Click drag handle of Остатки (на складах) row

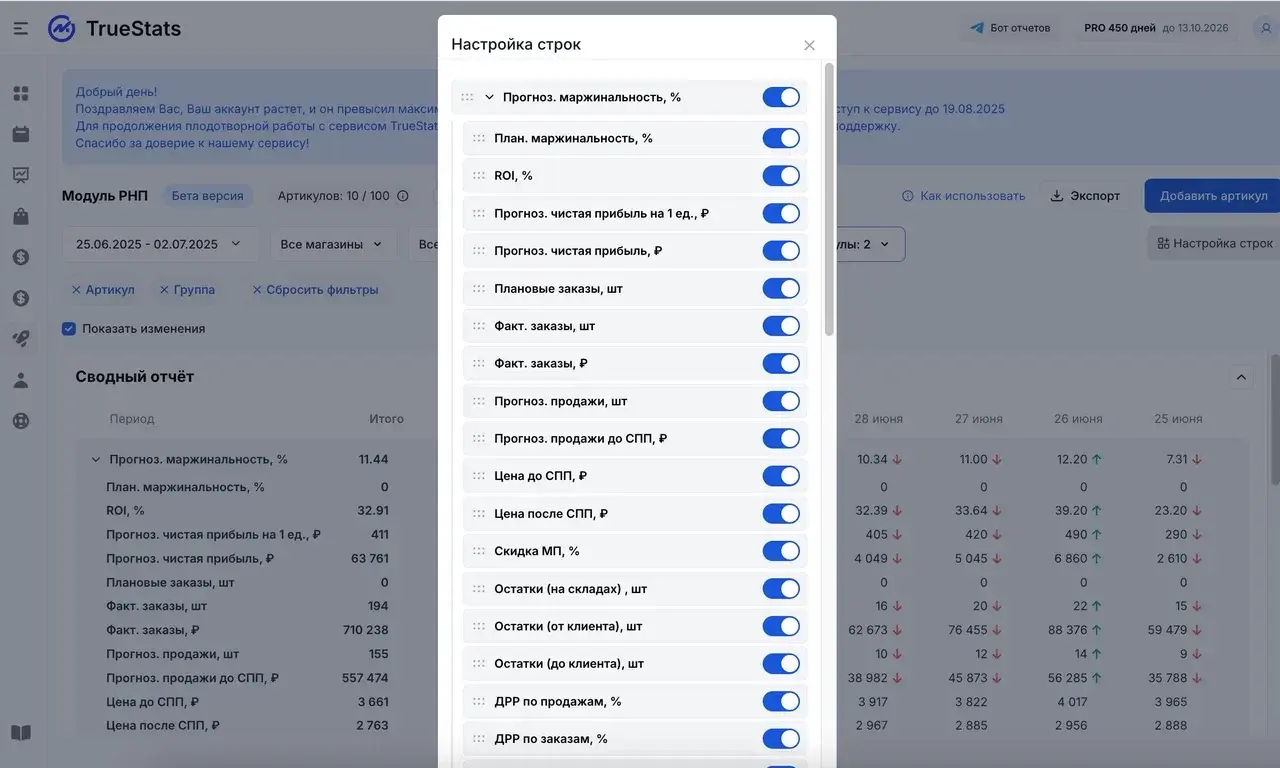pos(479,589)
